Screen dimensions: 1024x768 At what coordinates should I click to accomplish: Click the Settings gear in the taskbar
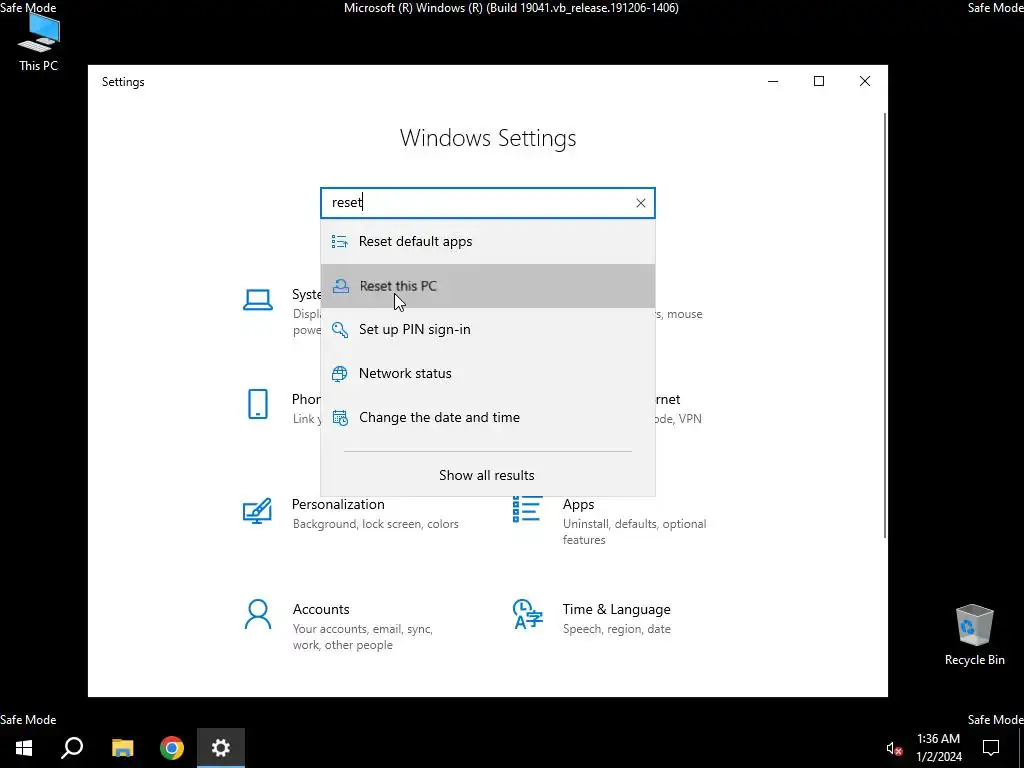click(x=221, y=748)
